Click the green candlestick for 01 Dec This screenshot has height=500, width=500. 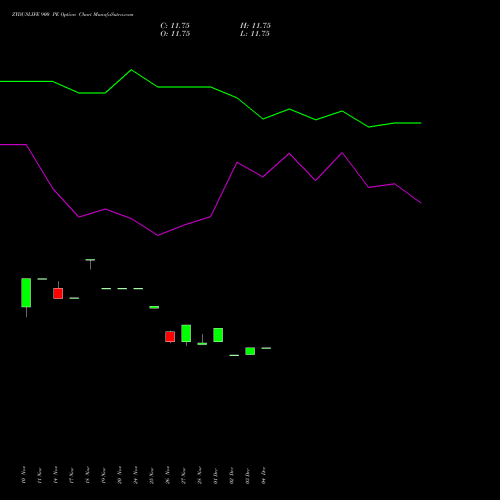tap(218, 335)
